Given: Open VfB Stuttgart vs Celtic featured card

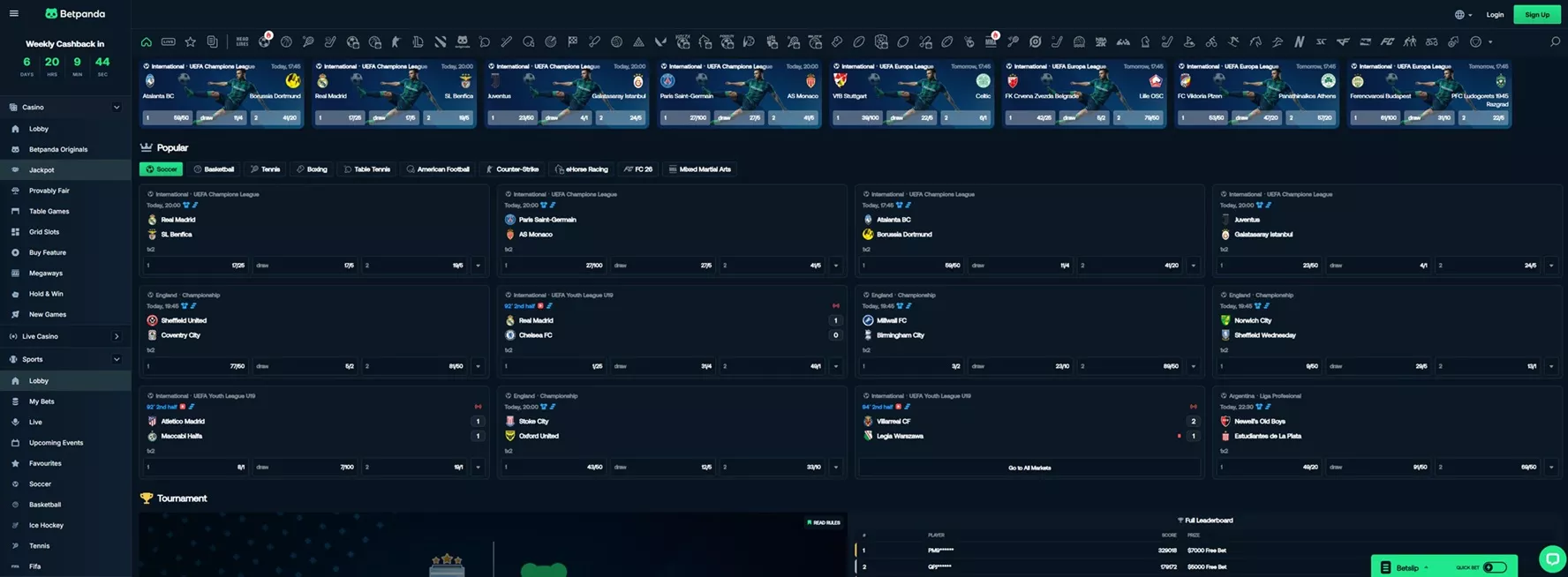Looking at the screenshot, I should (x=911, y=94).
